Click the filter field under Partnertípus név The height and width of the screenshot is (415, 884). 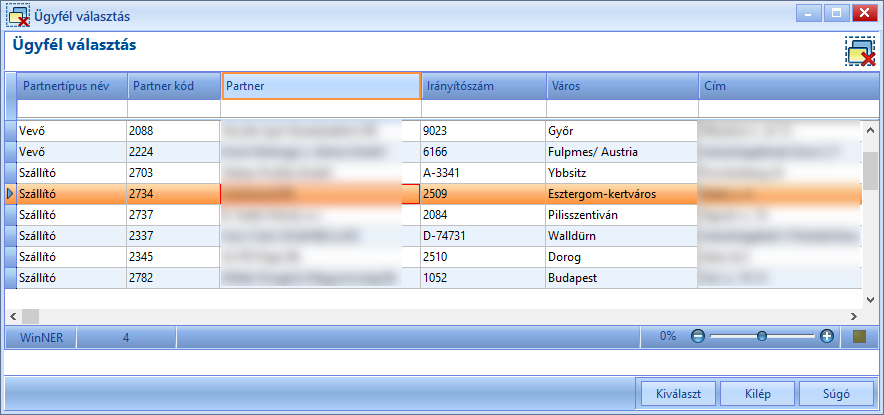tap(72, 108)
